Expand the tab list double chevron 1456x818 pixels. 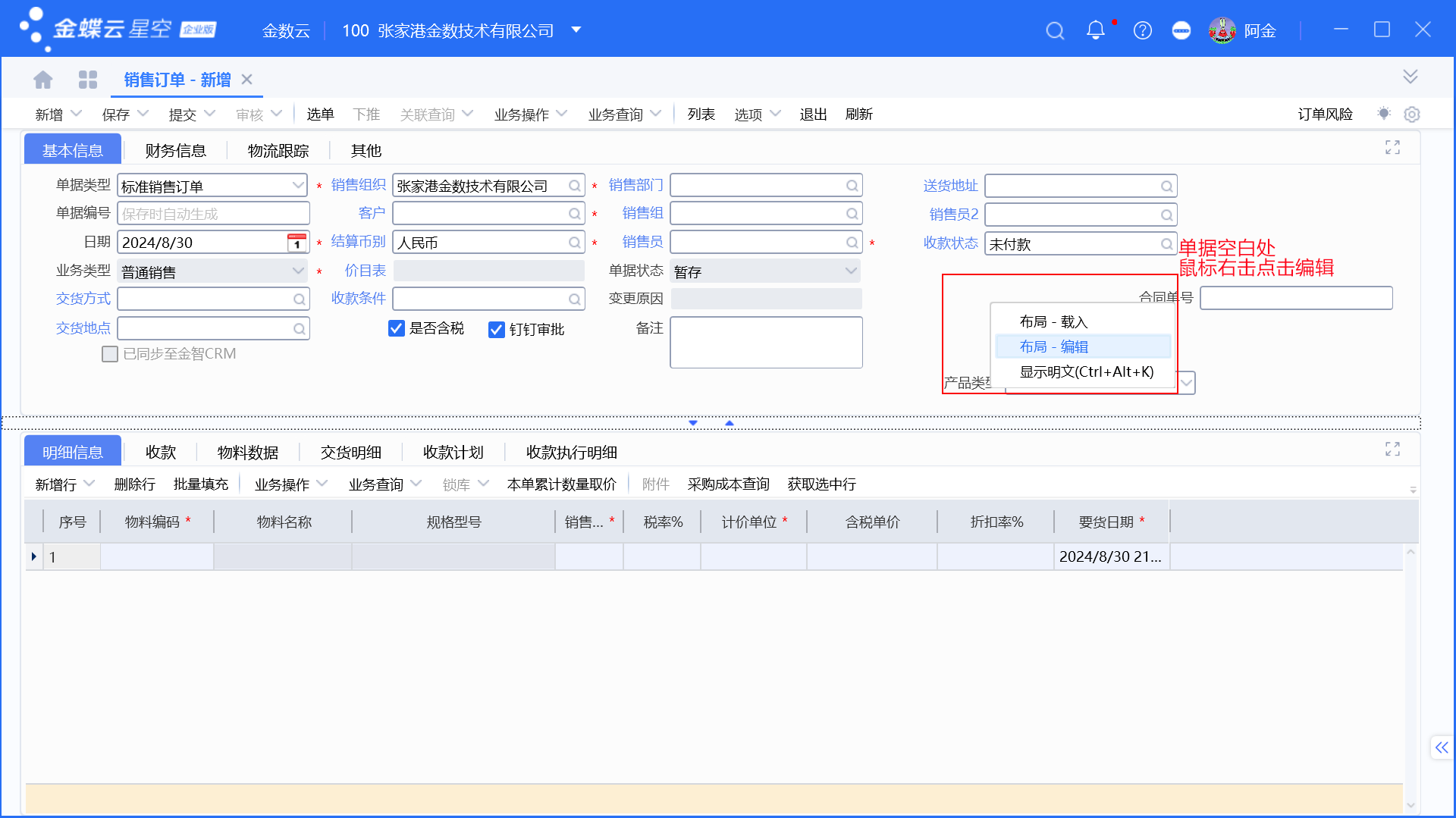[1410, 77]
